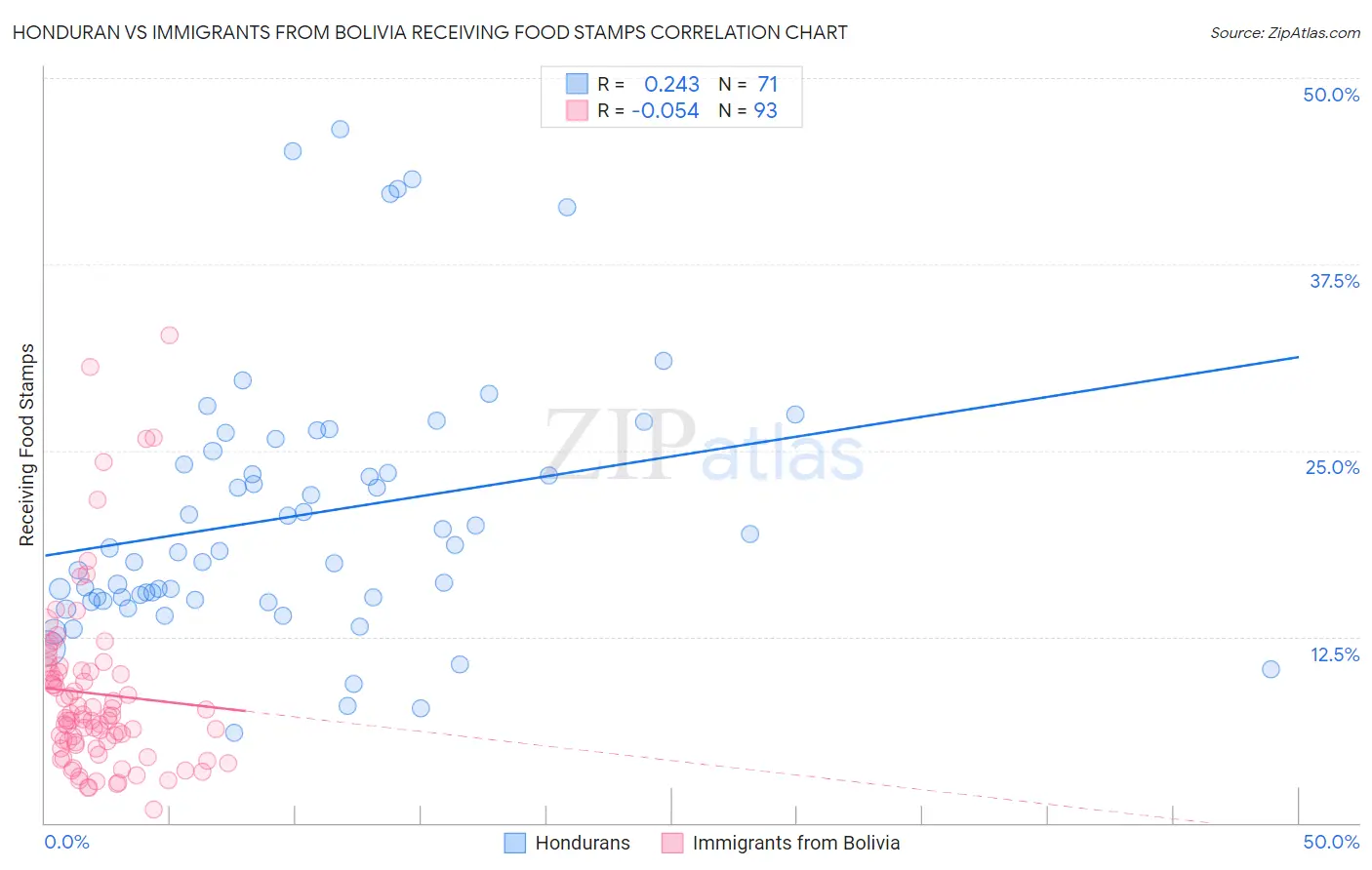
Task: Select the highest blue data point near the top
Action: 340,129
